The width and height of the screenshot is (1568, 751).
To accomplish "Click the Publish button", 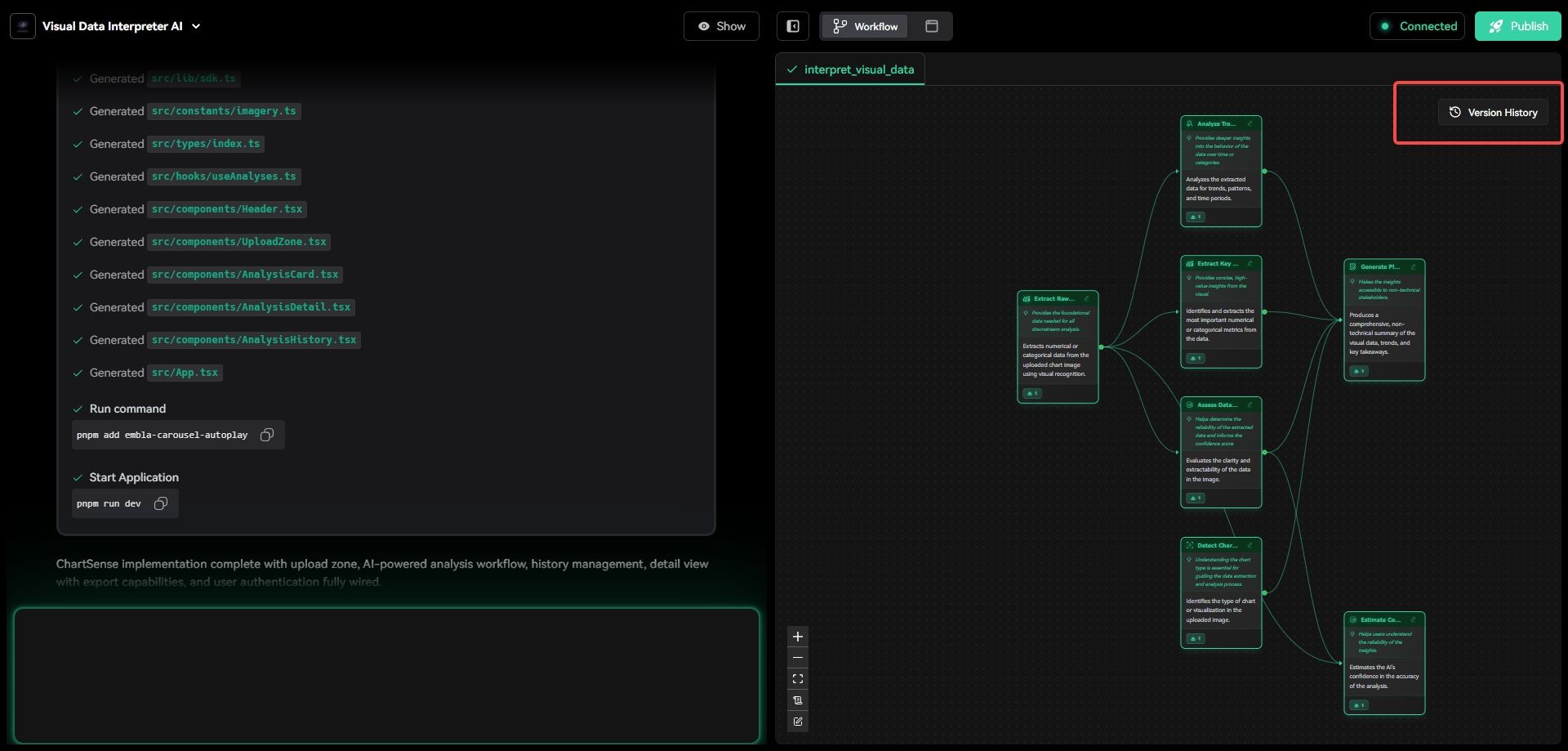I will click(x=1517, y=26).
